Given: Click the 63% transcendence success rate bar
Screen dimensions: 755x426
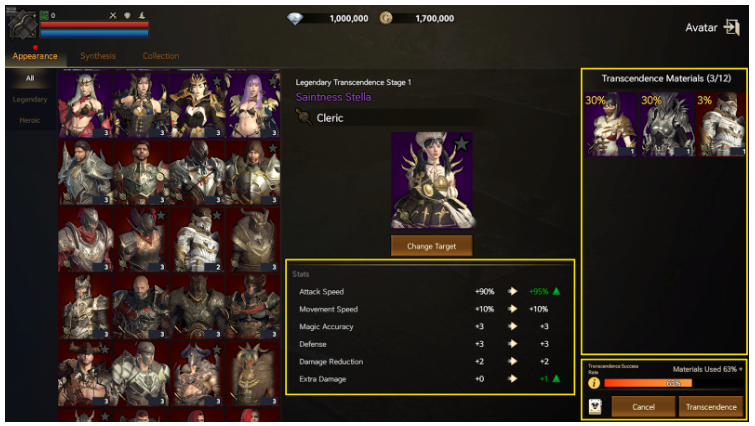Looking at the screenshot, I should tap(673, 383).
